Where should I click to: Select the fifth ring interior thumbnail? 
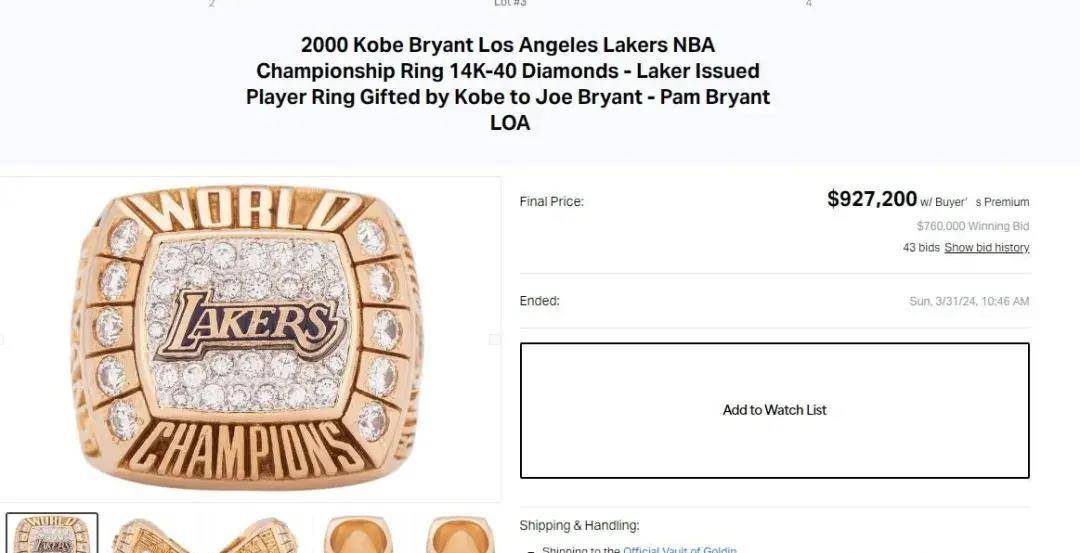point(460,535)
